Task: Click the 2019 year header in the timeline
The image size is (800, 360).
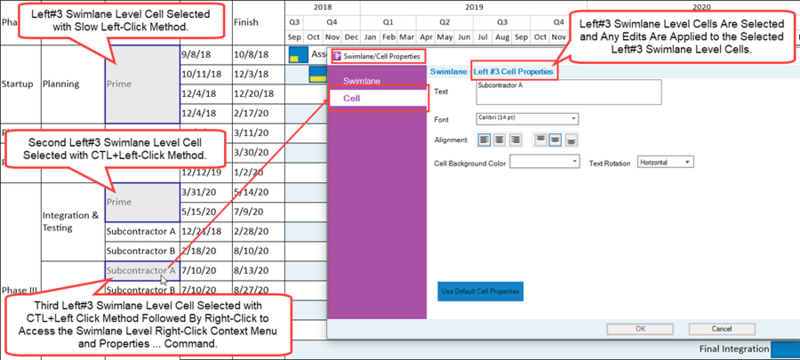Action: click(x=473, y=8)
